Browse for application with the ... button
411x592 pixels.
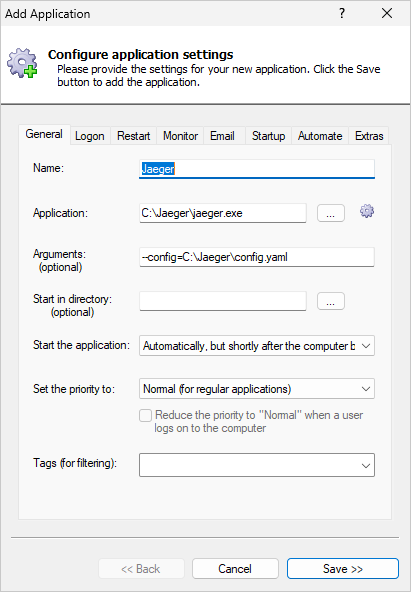pyautogui.click(x=331, y=213)
